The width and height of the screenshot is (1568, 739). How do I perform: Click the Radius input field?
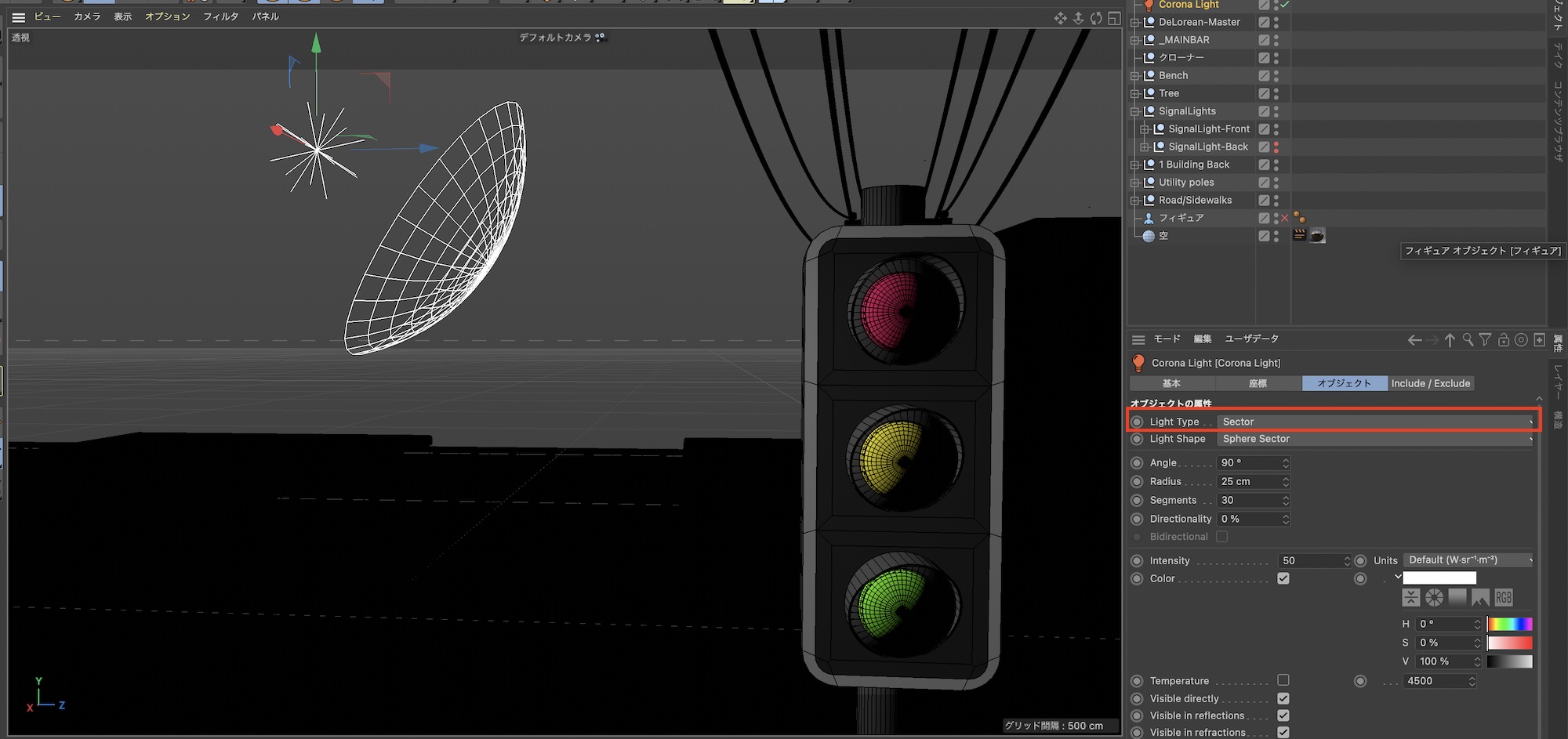point(1248,481)
